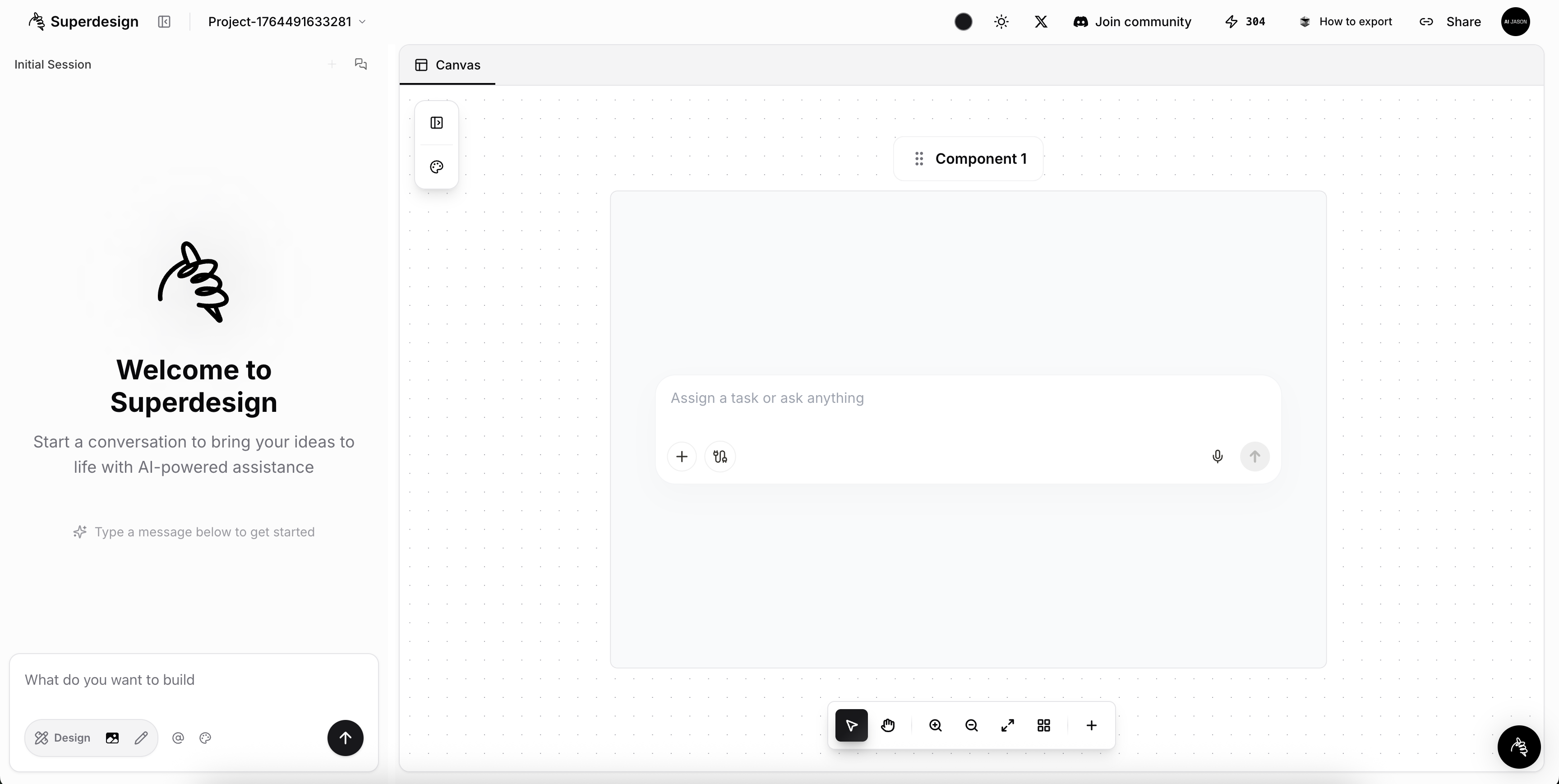Toggle the recording indicator circle in top bar
Screen dimensions: 1559x784
963,22
